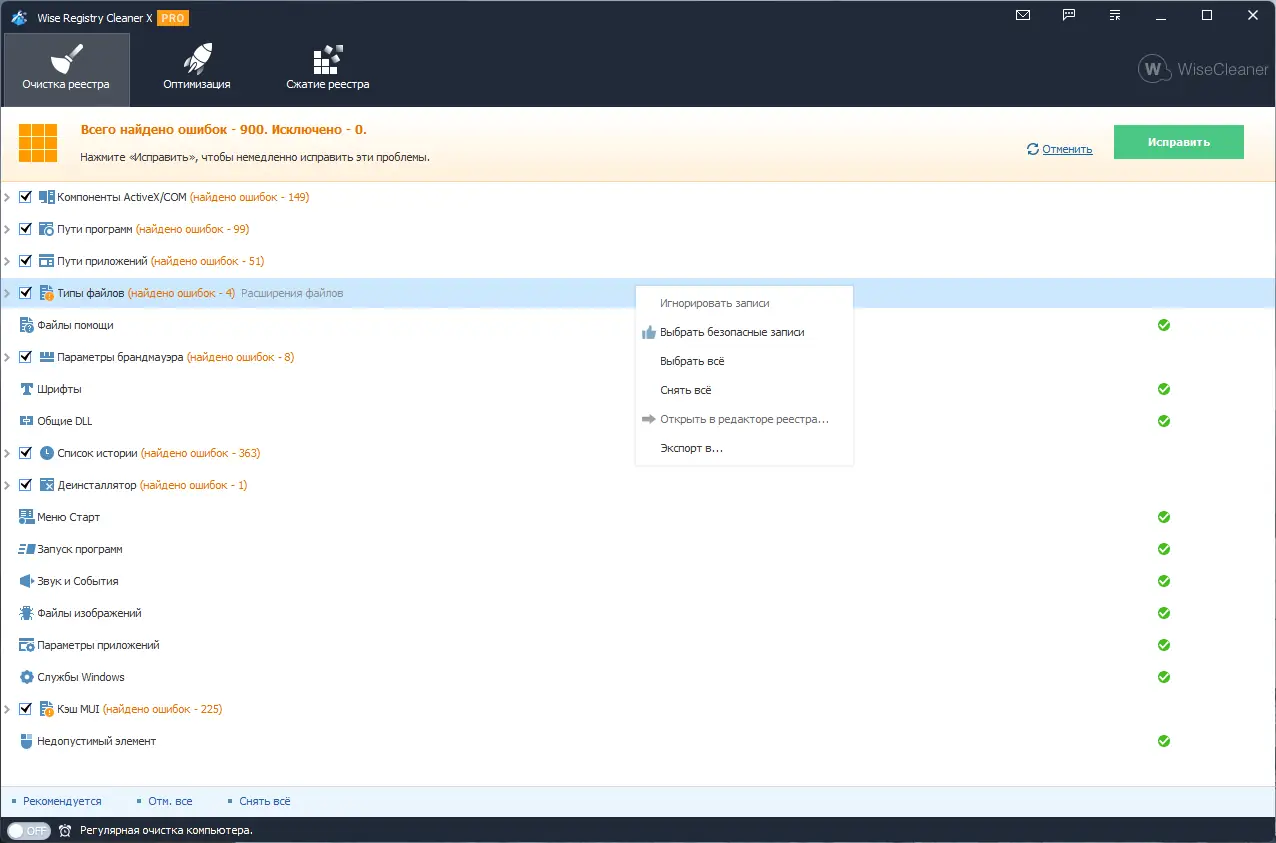Click the Снять всё link in bottom bar
The width and height of the screenshot is (1276, 843).
tap(265, 801)
